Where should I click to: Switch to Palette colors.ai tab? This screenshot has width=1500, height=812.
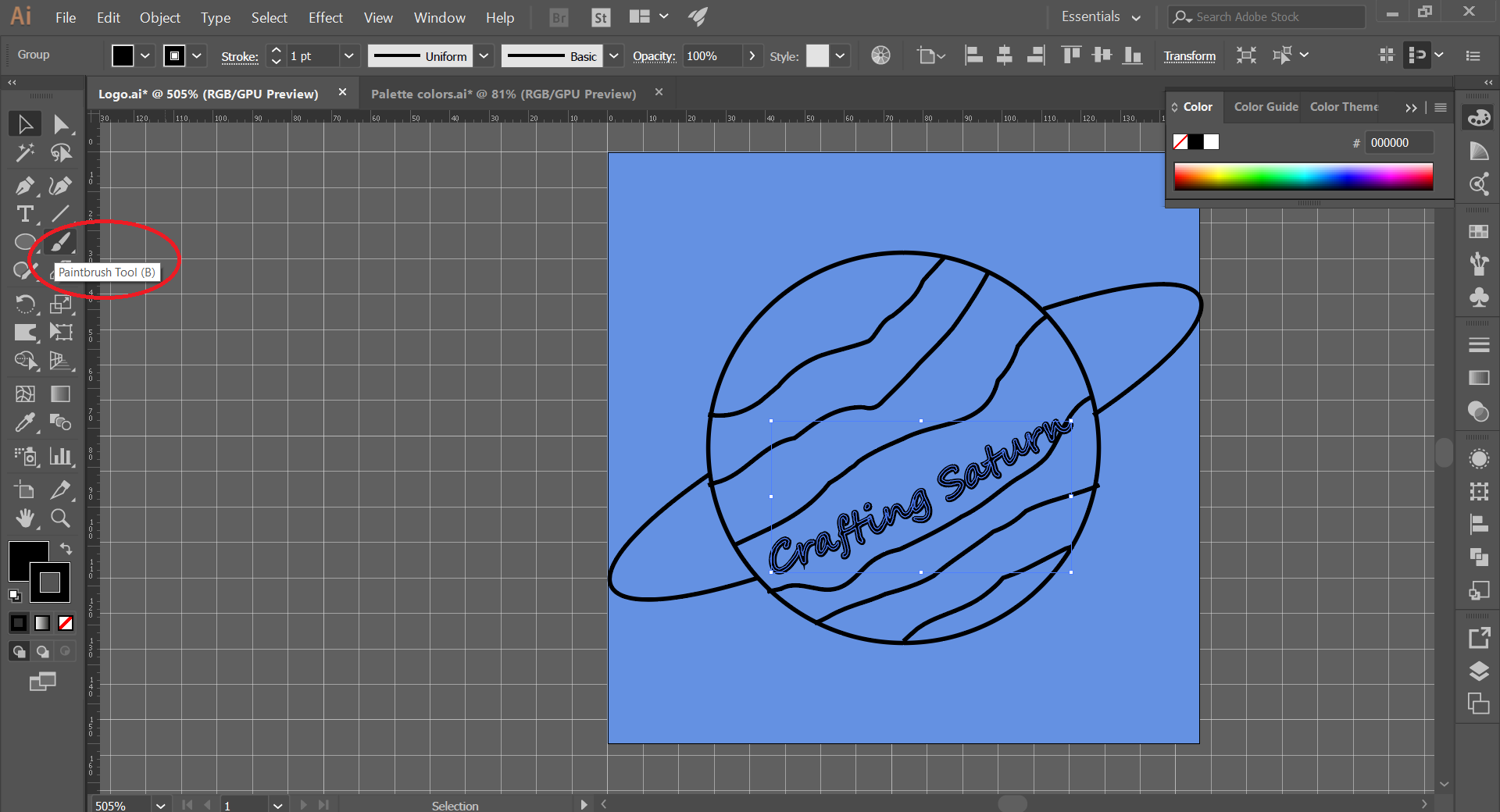(x=503, y=94)
